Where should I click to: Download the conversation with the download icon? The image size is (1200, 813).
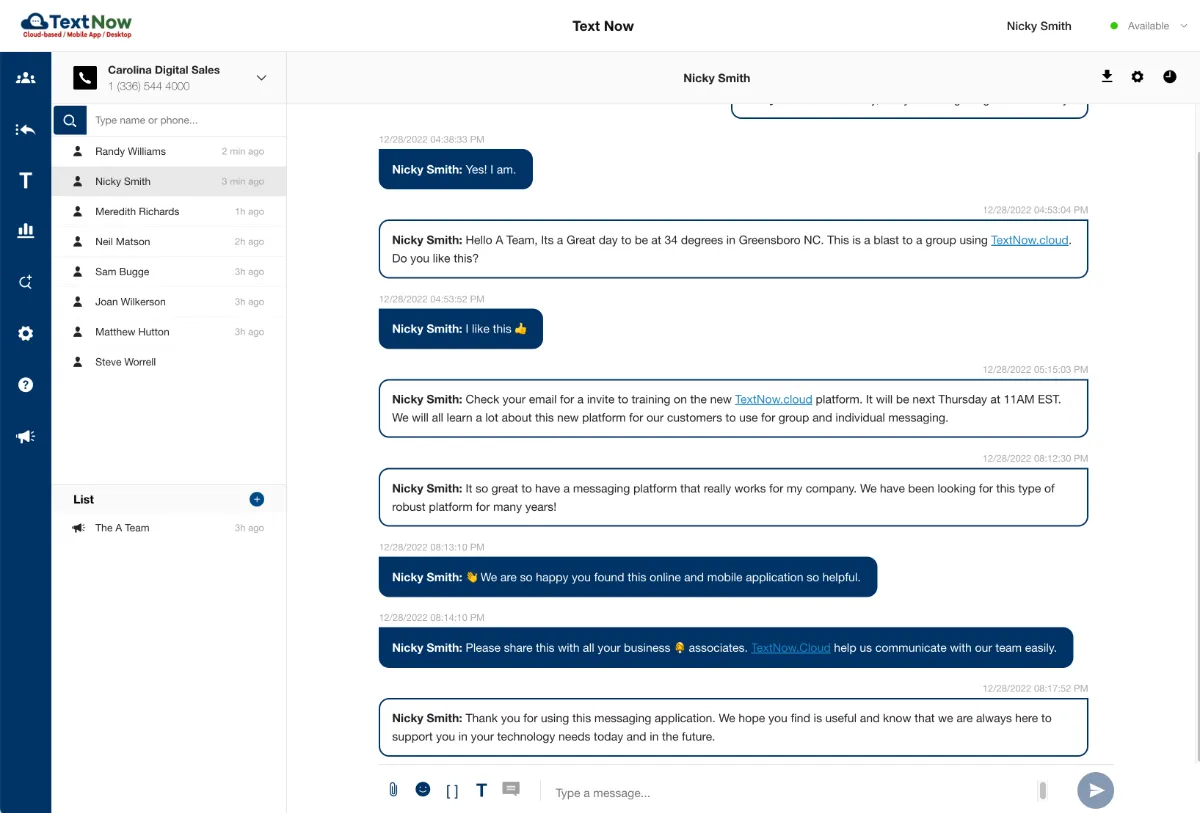1106,76
